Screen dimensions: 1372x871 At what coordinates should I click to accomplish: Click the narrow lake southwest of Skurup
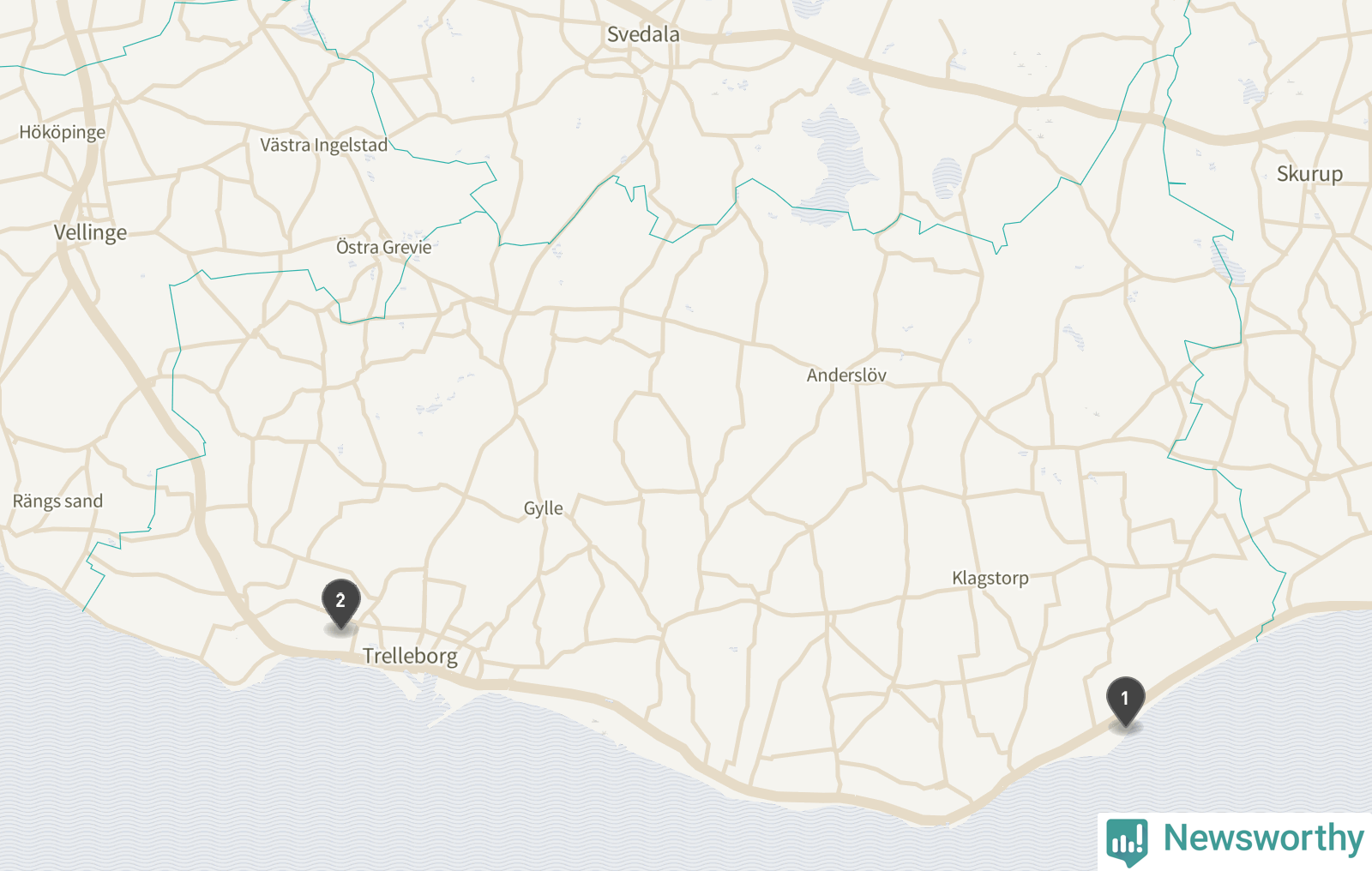point(1227,260)
